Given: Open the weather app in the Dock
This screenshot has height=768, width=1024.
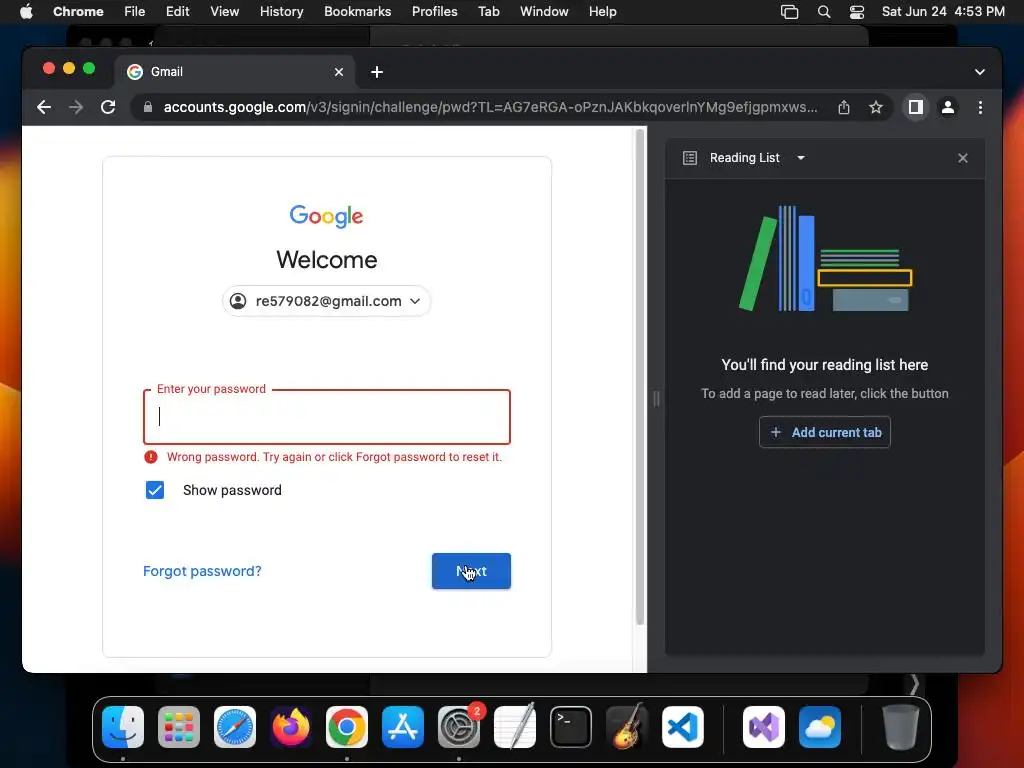Looking at the screenshot, I should point(820,727).
